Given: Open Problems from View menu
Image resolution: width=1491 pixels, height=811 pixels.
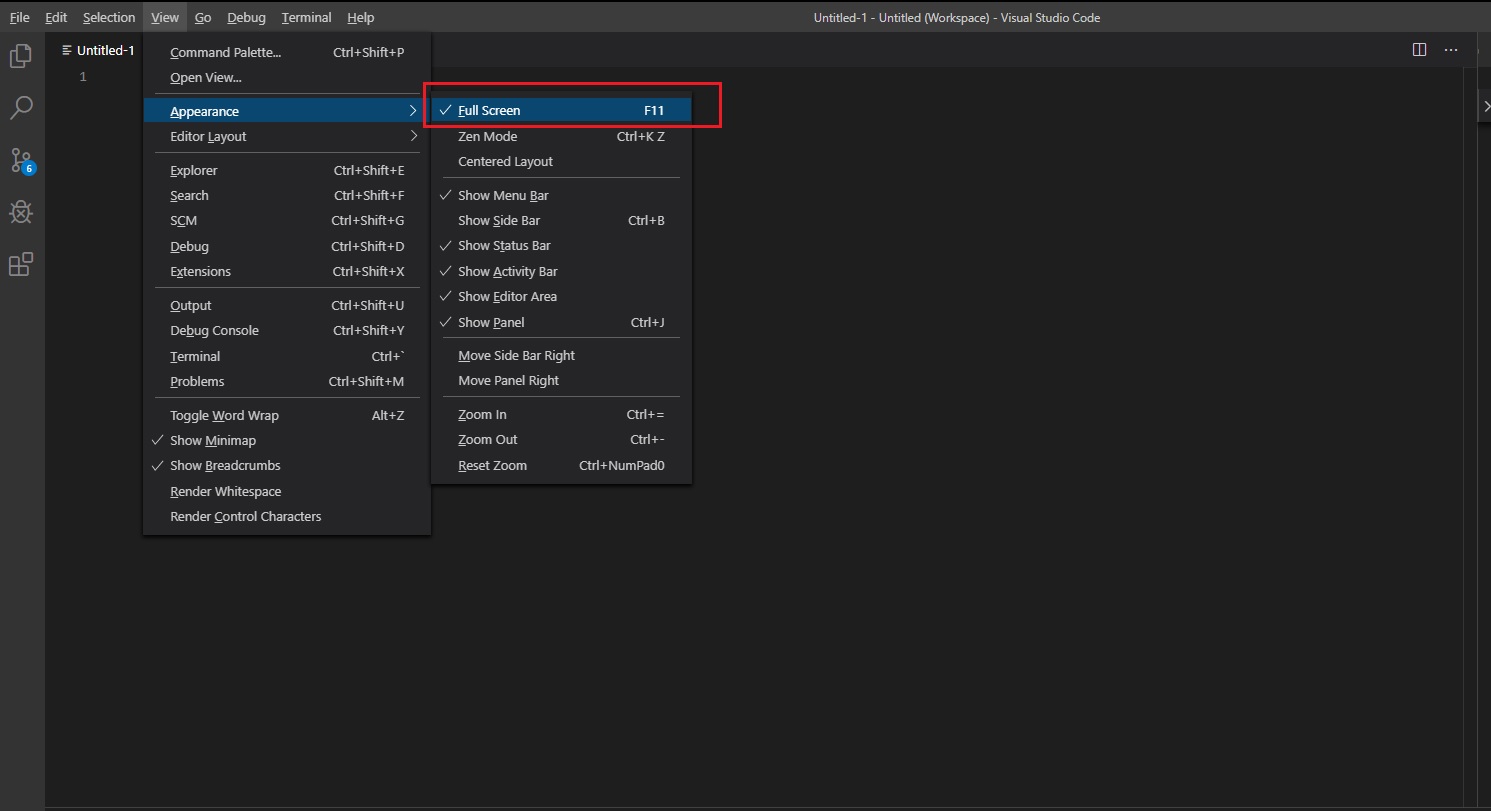Looking at the screenshot, I should (x=287, y=382).
